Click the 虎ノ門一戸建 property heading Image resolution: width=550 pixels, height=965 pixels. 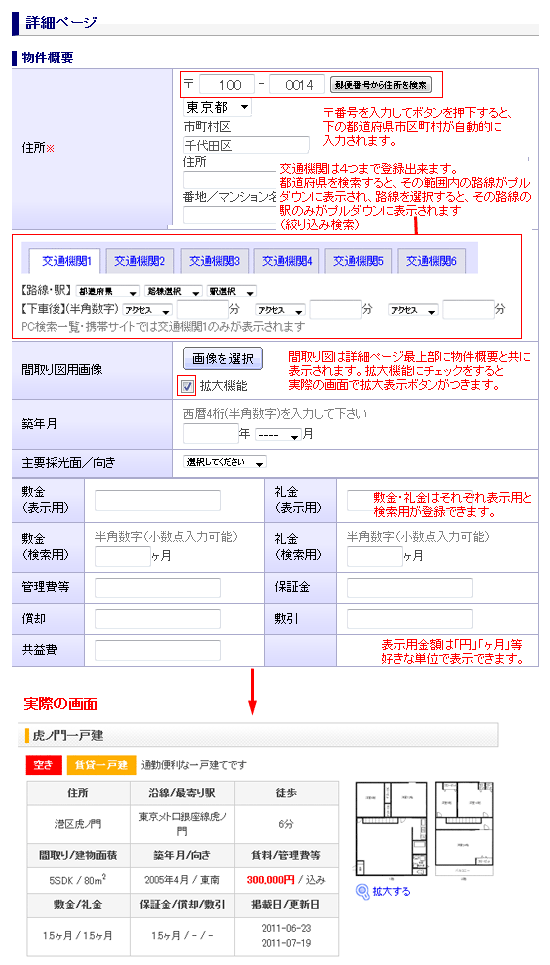(67, 735)
